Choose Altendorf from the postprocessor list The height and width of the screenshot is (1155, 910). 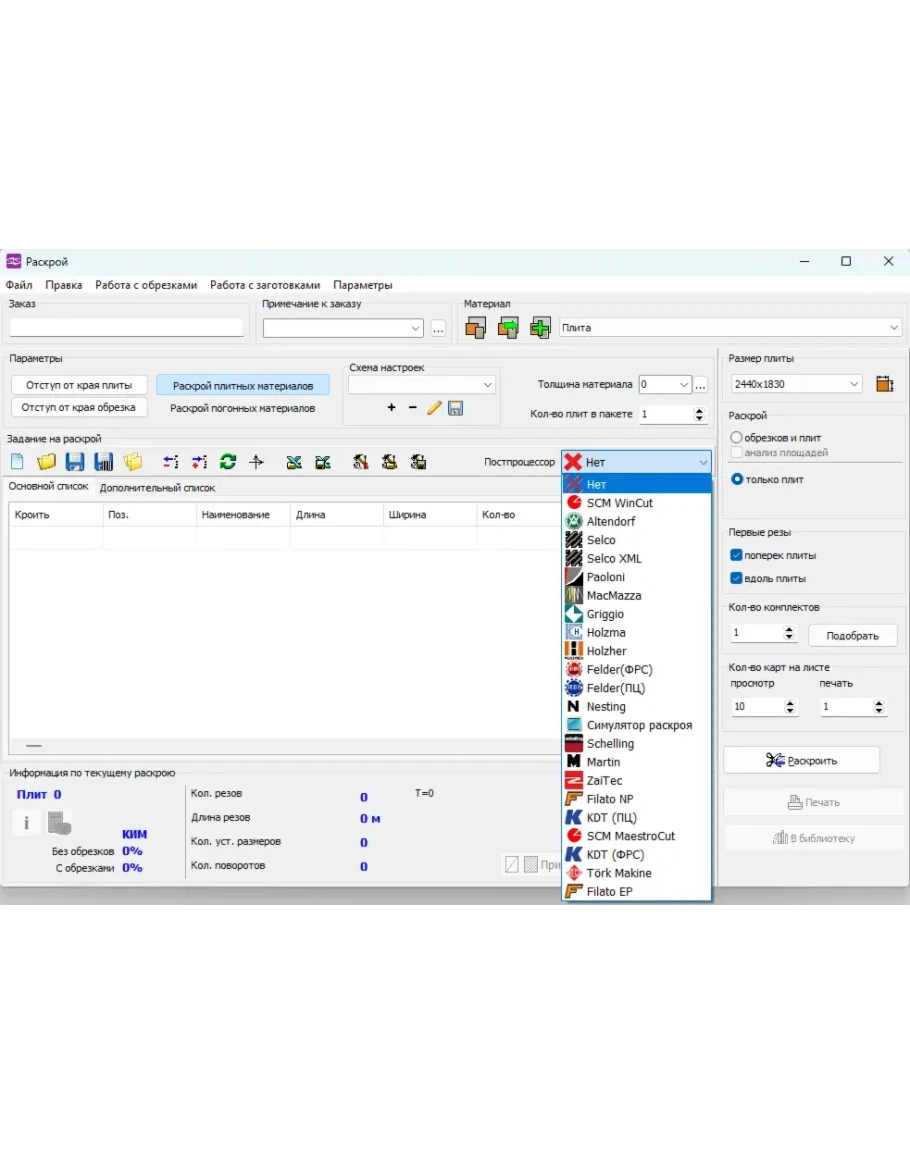(610, 521)
